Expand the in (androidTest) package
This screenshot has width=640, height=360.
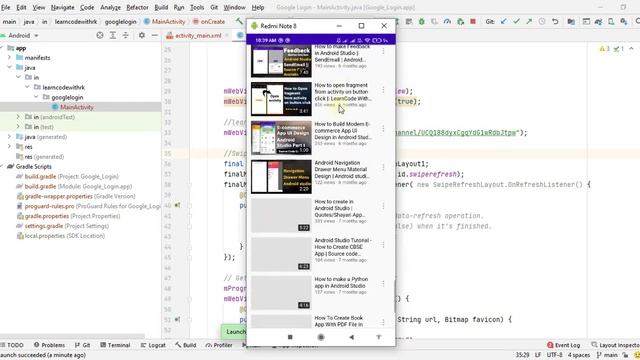(18, 117)
